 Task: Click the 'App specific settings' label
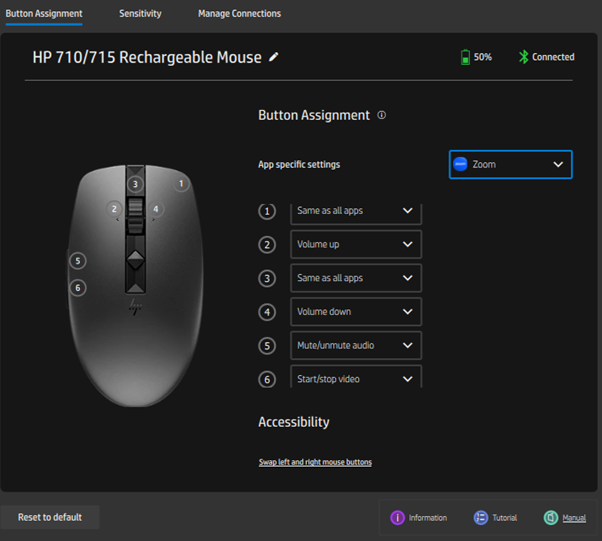(x=299, y=164)
